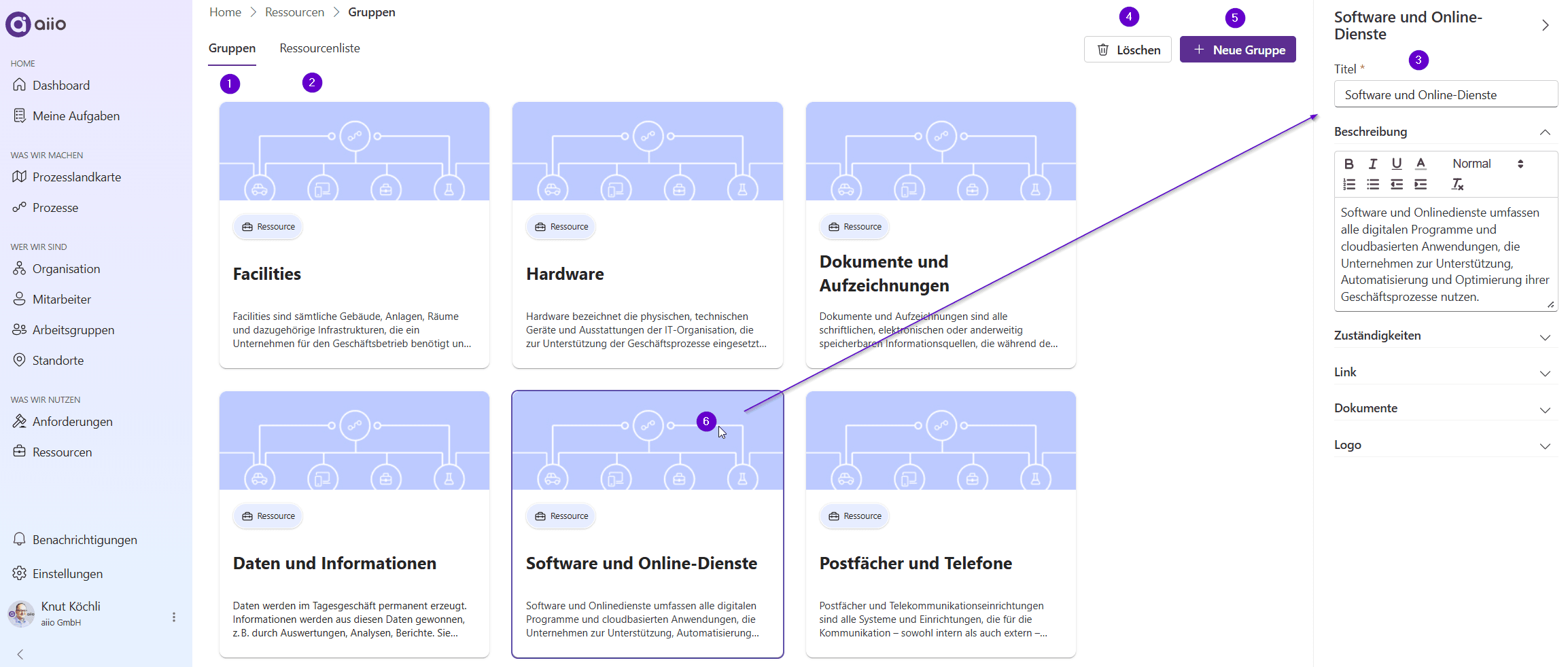Collapse the sidebar with left chevron
Image resolution: width=1568 pixels, height=667 pixels.
(20, 654)
